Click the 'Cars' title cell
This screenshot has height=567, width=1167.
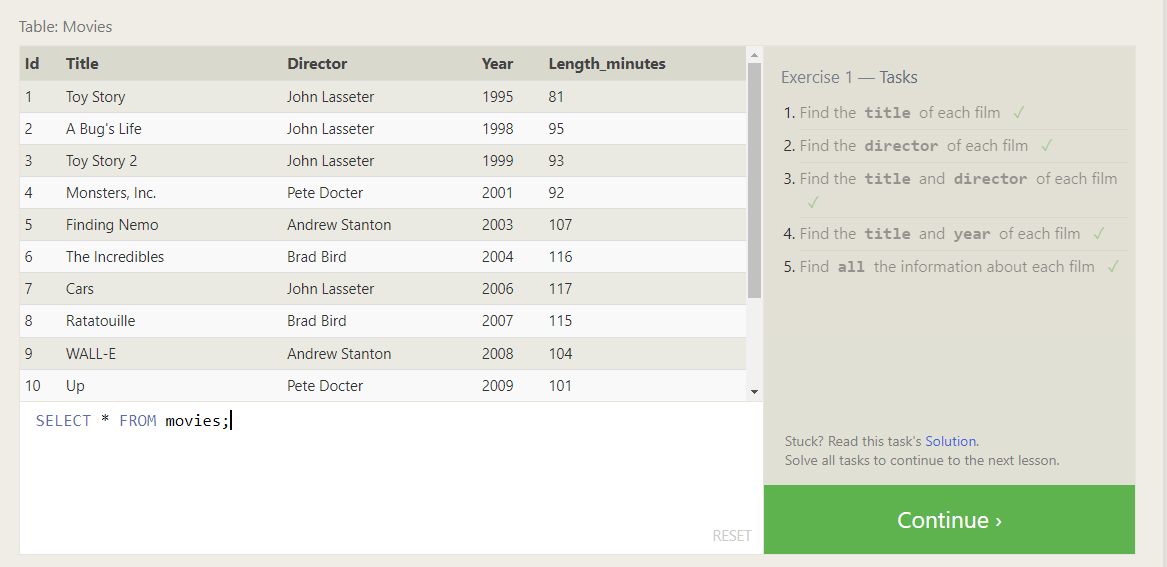tap(80, 289)
